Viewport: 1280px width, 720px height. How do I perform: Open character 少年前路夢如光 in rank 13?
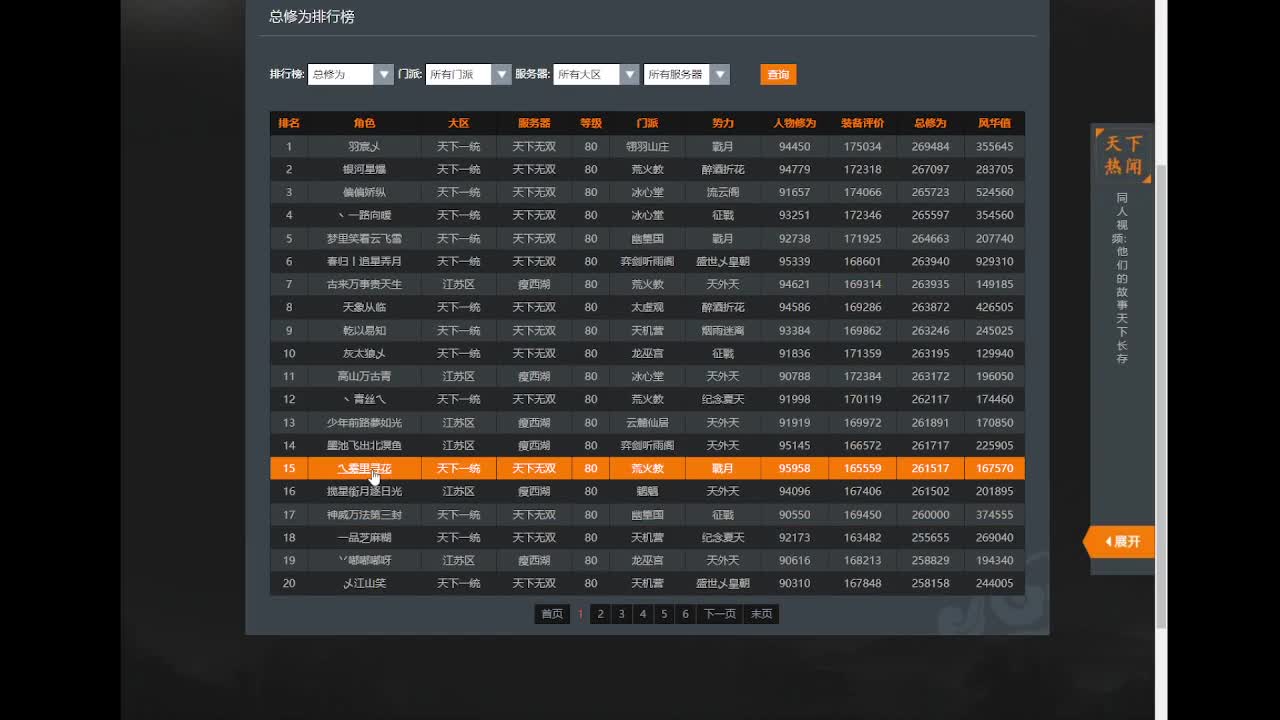point(364,422)
